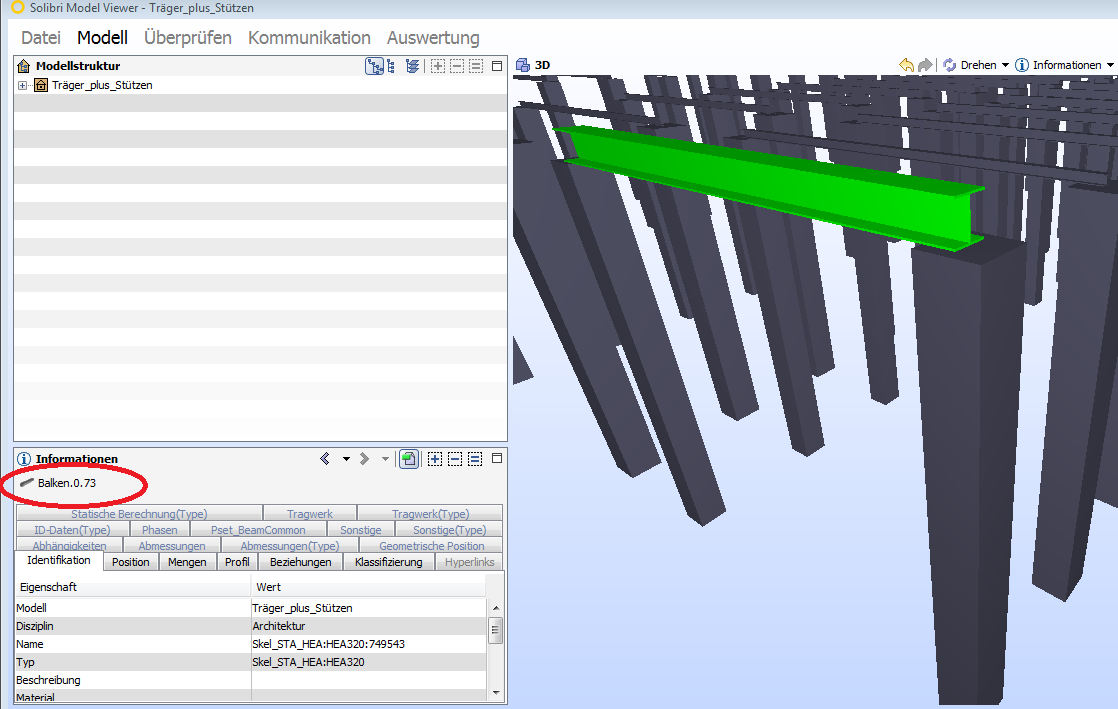Click the properties table scrollbar down arrow
Viewport: 1118px width, 709px height.
click(x=496, y=692)
